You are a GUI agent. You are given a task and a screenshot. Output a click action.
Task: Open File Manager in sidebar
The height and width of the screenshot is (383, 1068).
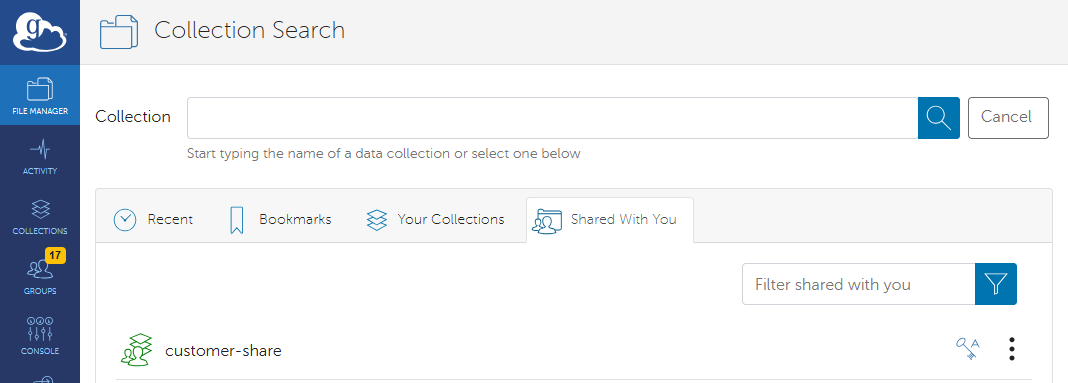tap(40, 95)
